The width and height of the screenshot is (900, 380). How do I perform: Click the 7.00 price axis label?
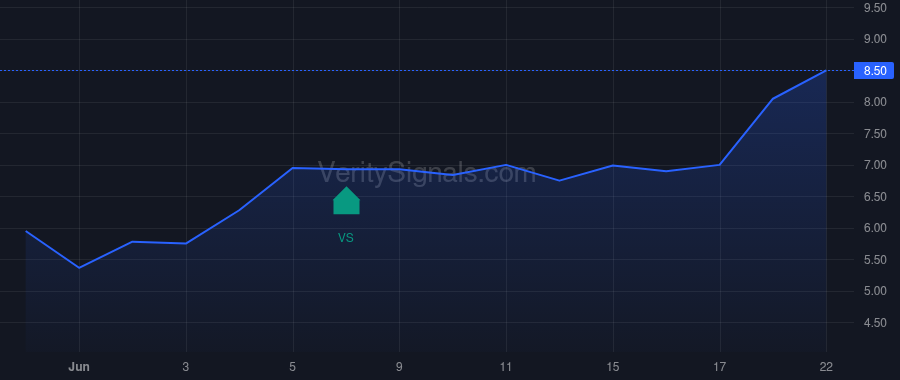tap(875, 165)
